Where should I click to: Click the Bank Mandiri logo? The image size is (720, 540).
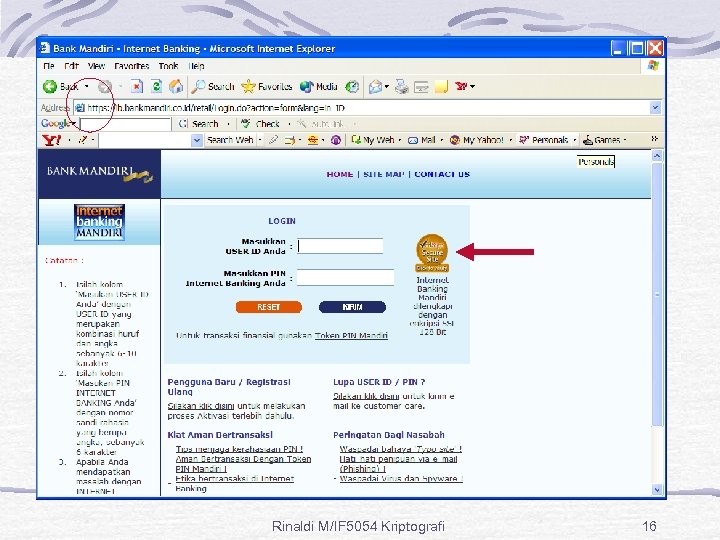pyautogui.click(x=100, y=174)
